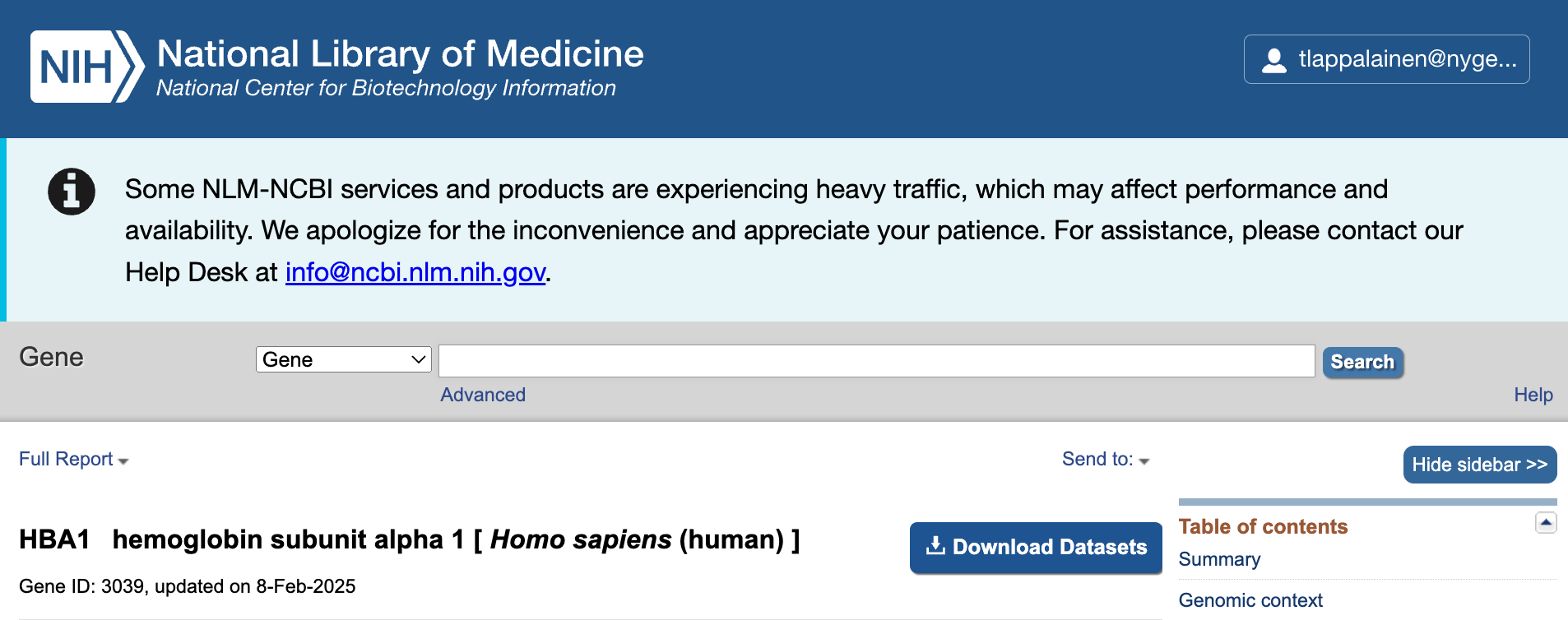Click the Search button
1568x620 pixels.
pyautogui.click(x=1362, y=362)
